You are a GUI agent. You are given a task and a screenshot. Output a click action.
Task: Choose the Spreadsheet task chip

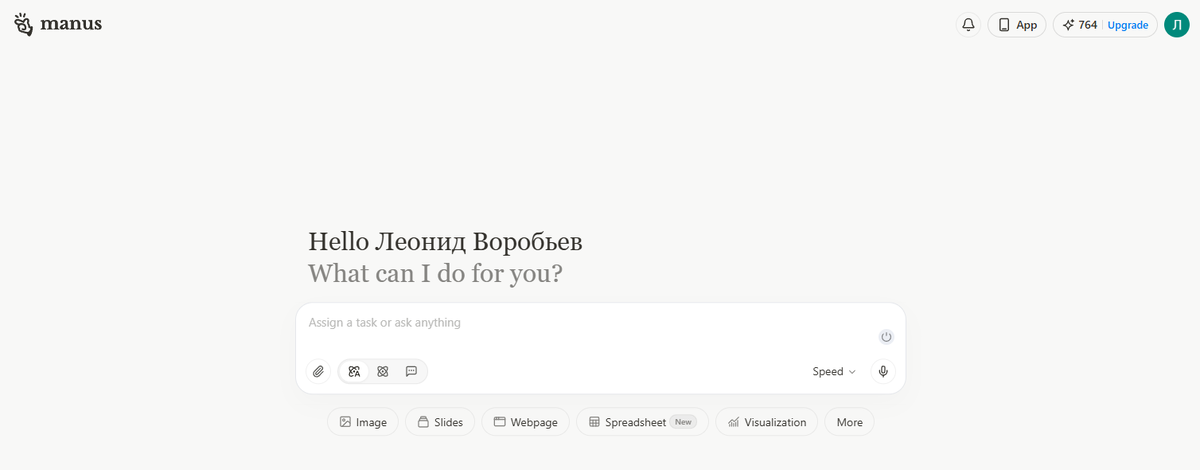(x=642, y=422)
